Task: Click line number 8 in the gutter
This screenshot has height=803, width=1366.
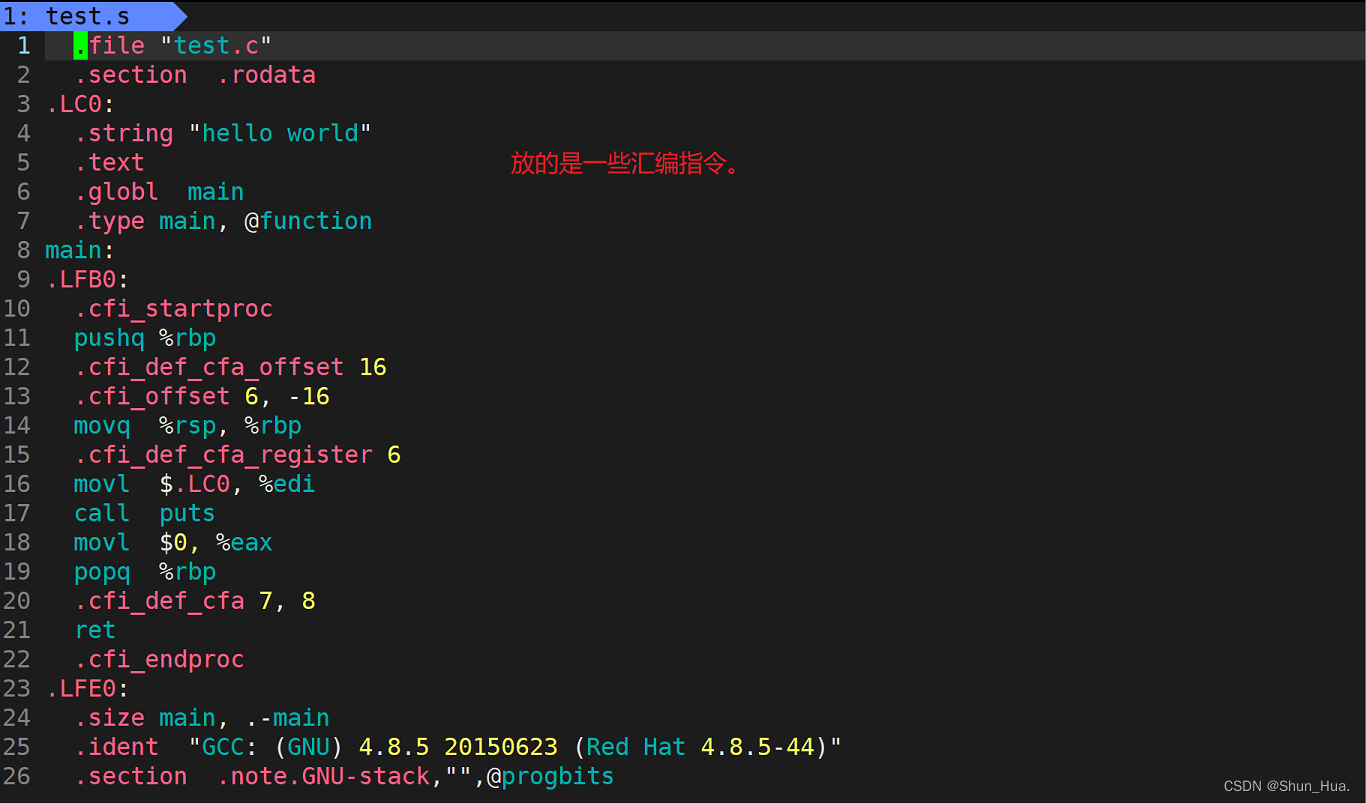Action: pyautogui.click(x=23, y=250)
